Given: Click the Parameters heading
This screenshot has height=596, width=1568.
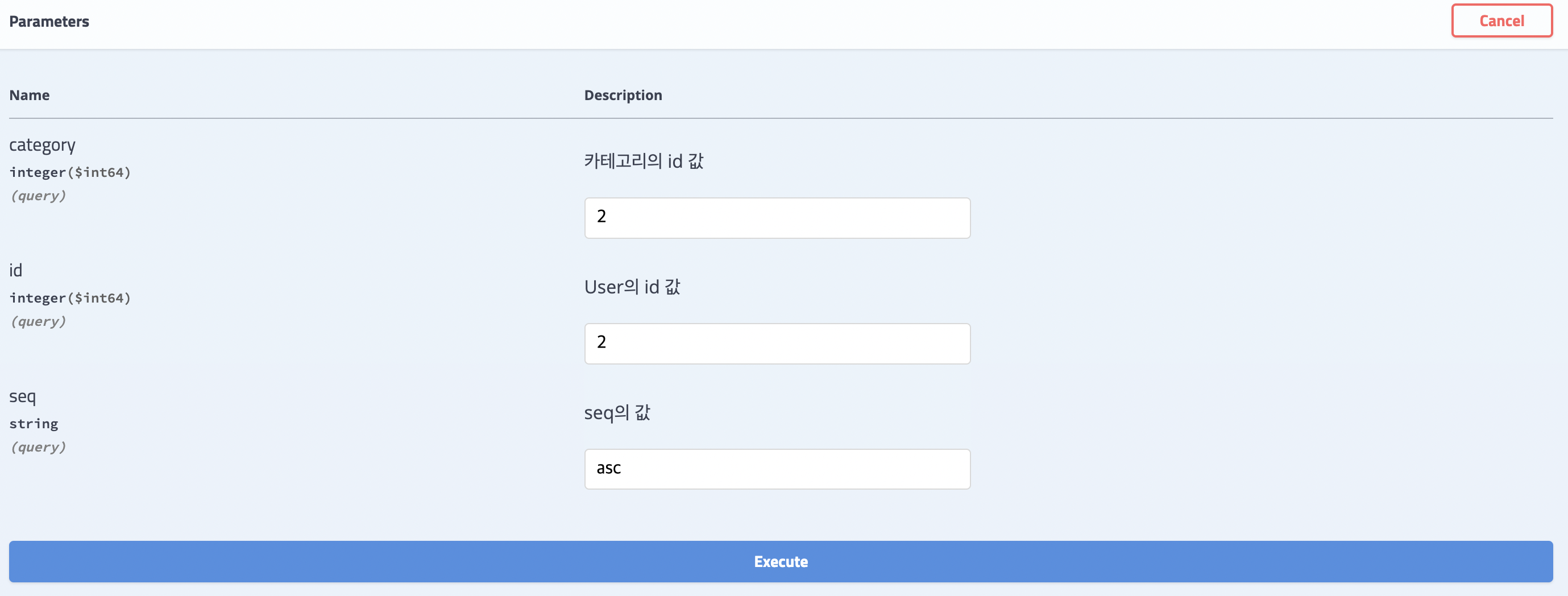Looking at the screenshot, I should [x=49, y=22].
